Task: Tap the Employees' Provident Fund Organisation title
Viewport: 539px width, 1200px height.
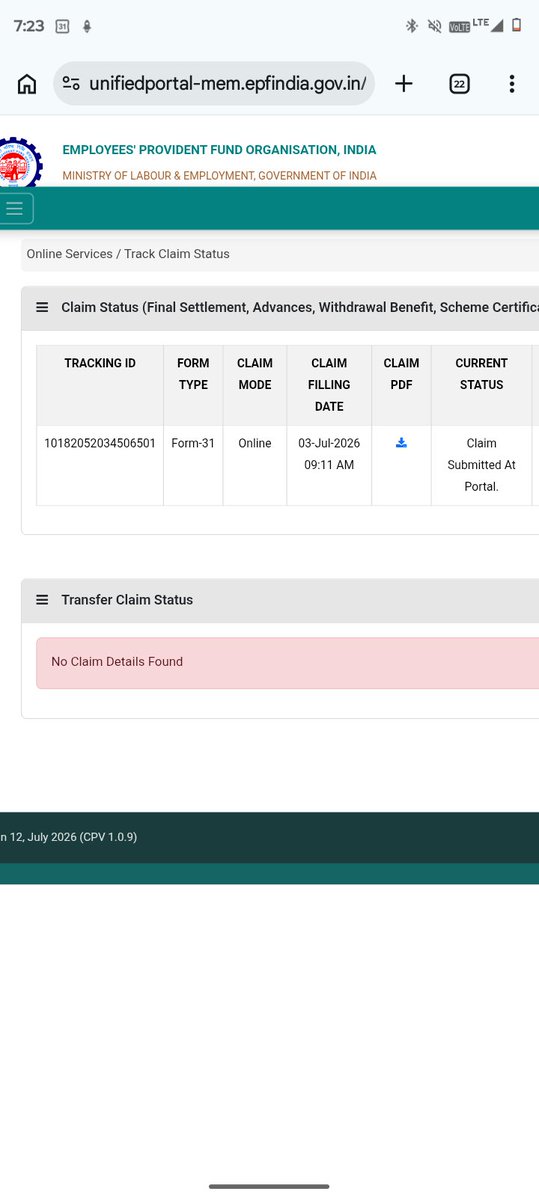Action: [219, 150]
